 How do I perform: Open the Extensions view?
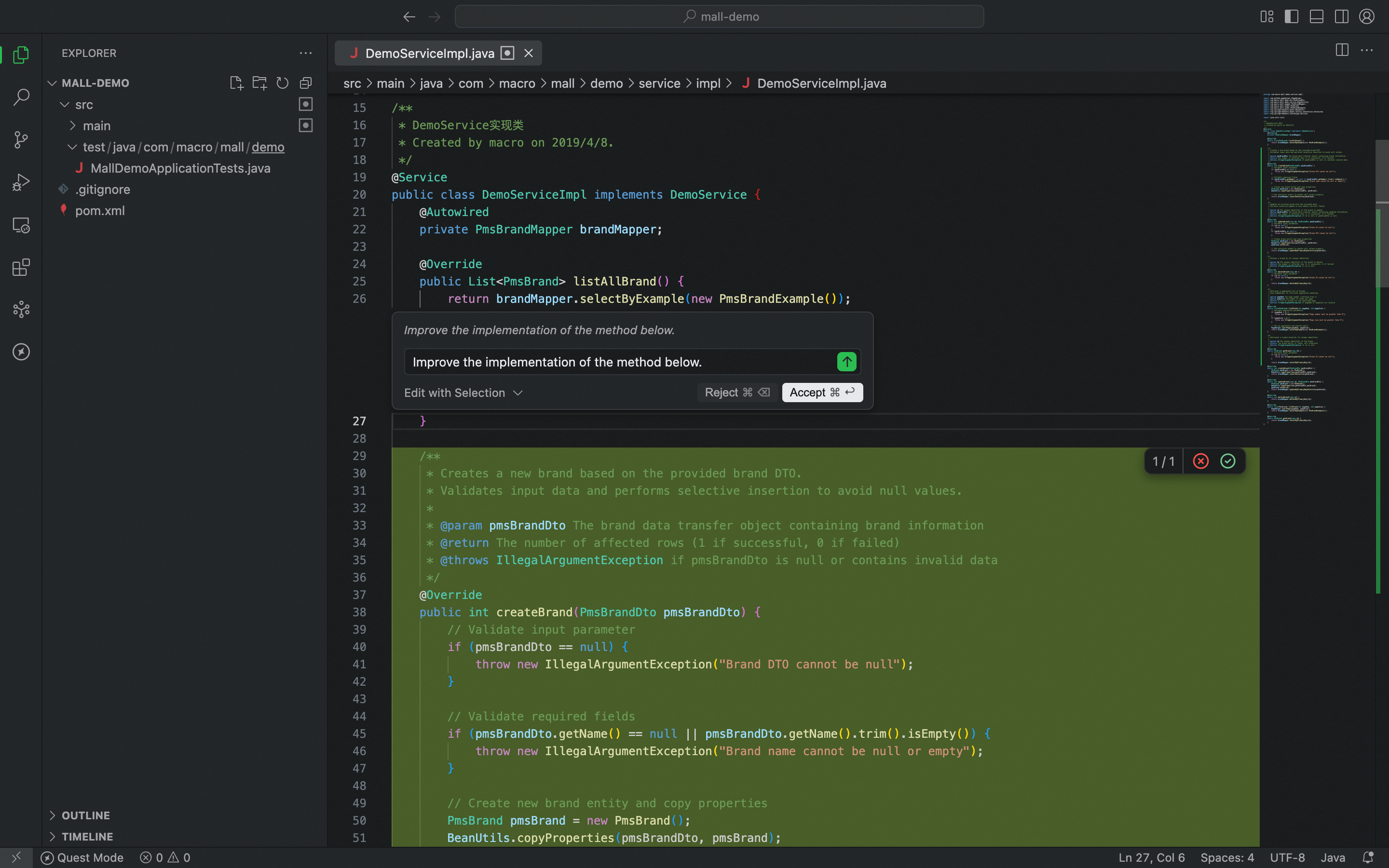click(x=21, y=267)
